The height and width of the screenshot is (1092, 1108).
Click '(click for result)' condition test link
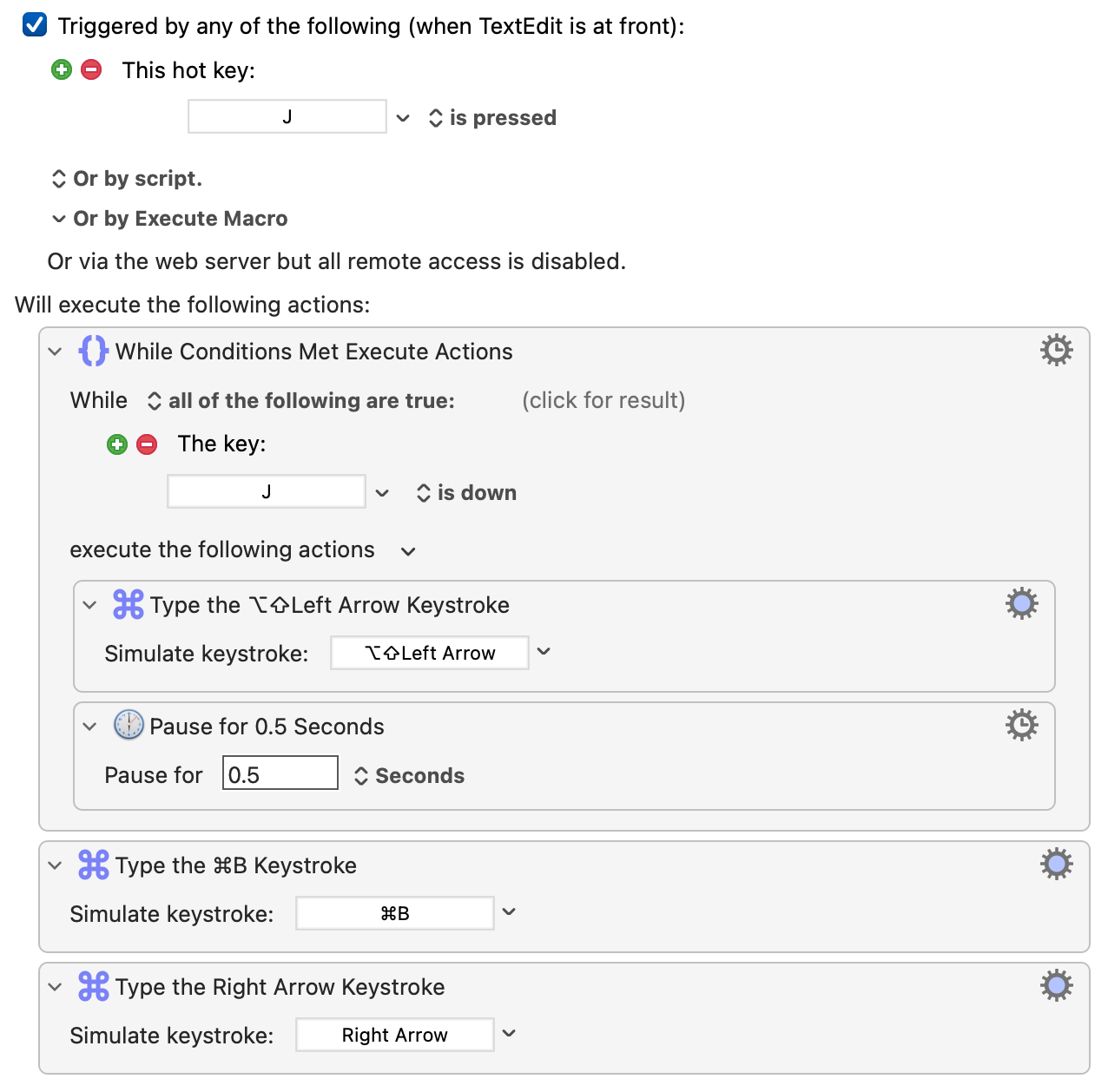click(603, 400)
